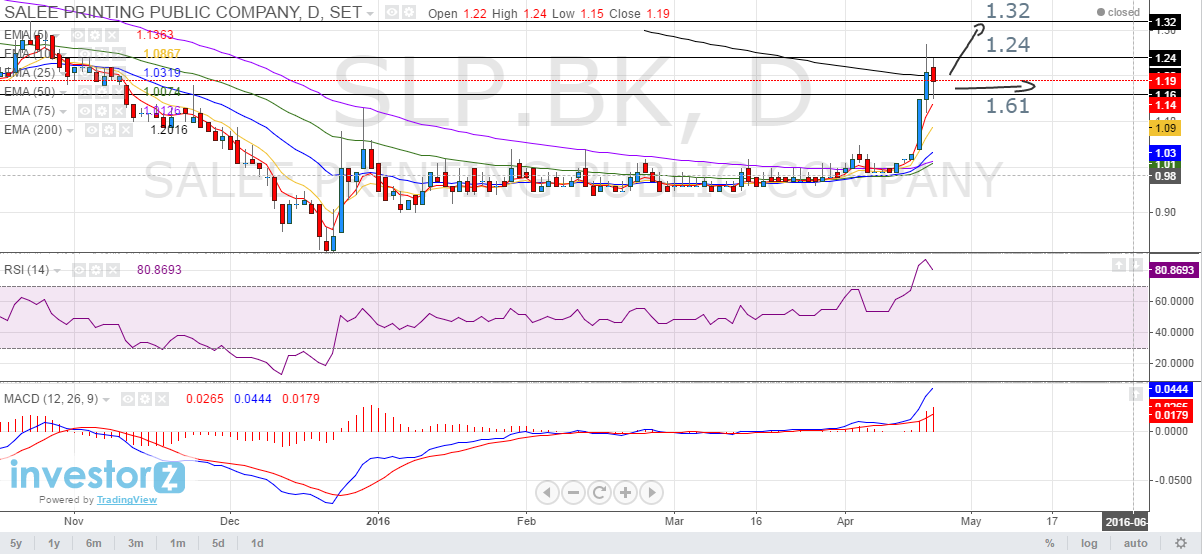Remove EMA (200) indicator with X icon
1202x554 pixels.
tap(124, 130)
